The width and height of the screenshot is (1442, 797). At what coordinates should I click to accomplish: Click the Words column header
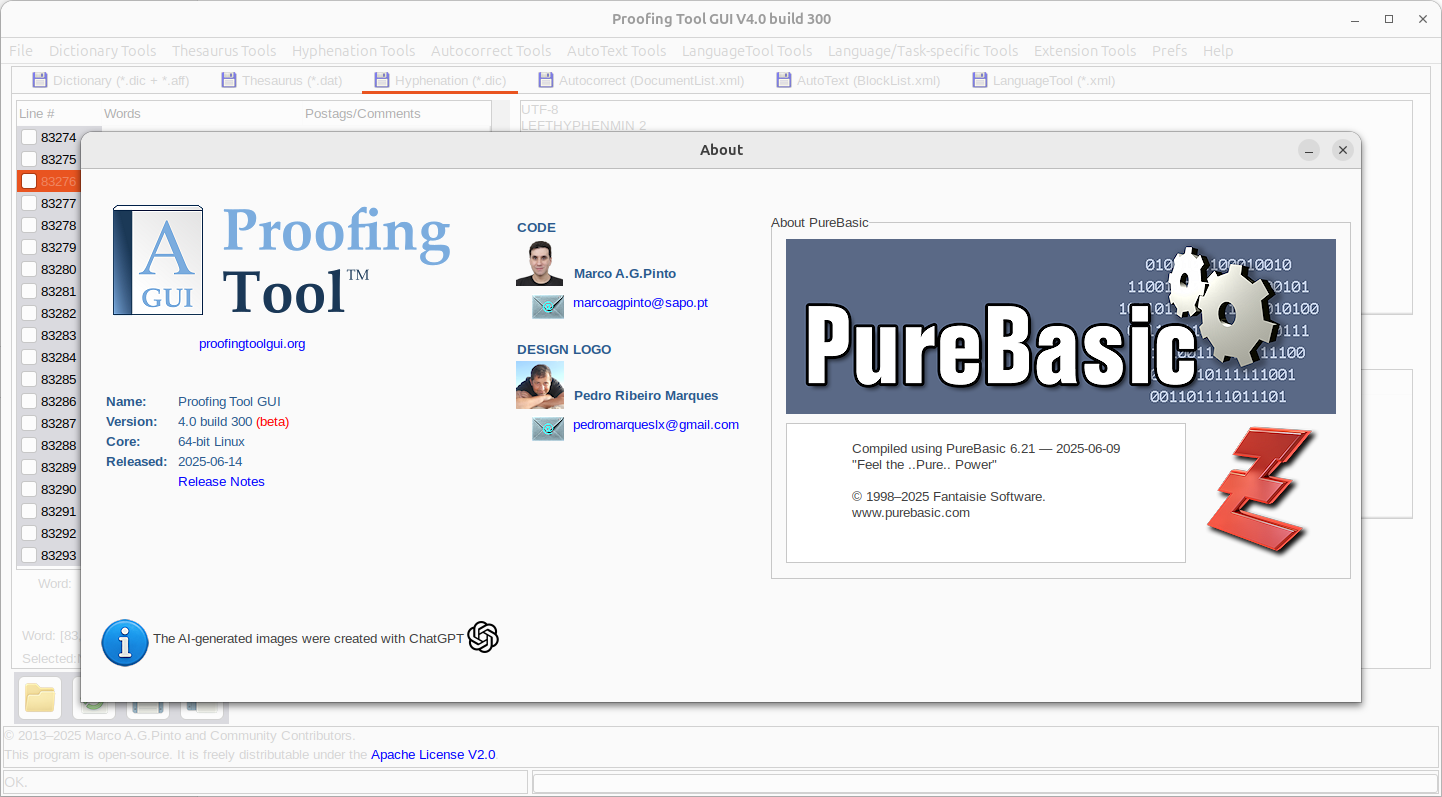coord(122,114)
